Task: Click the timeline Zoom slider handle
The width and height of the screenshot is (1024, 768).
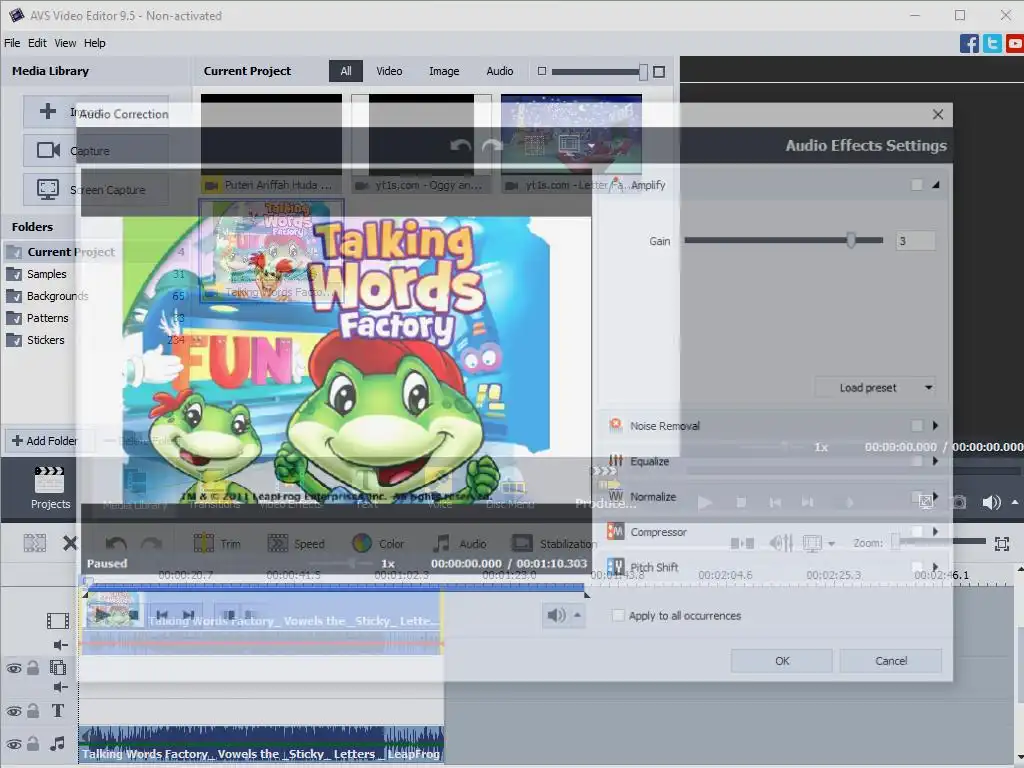Action: coord(896,541)
